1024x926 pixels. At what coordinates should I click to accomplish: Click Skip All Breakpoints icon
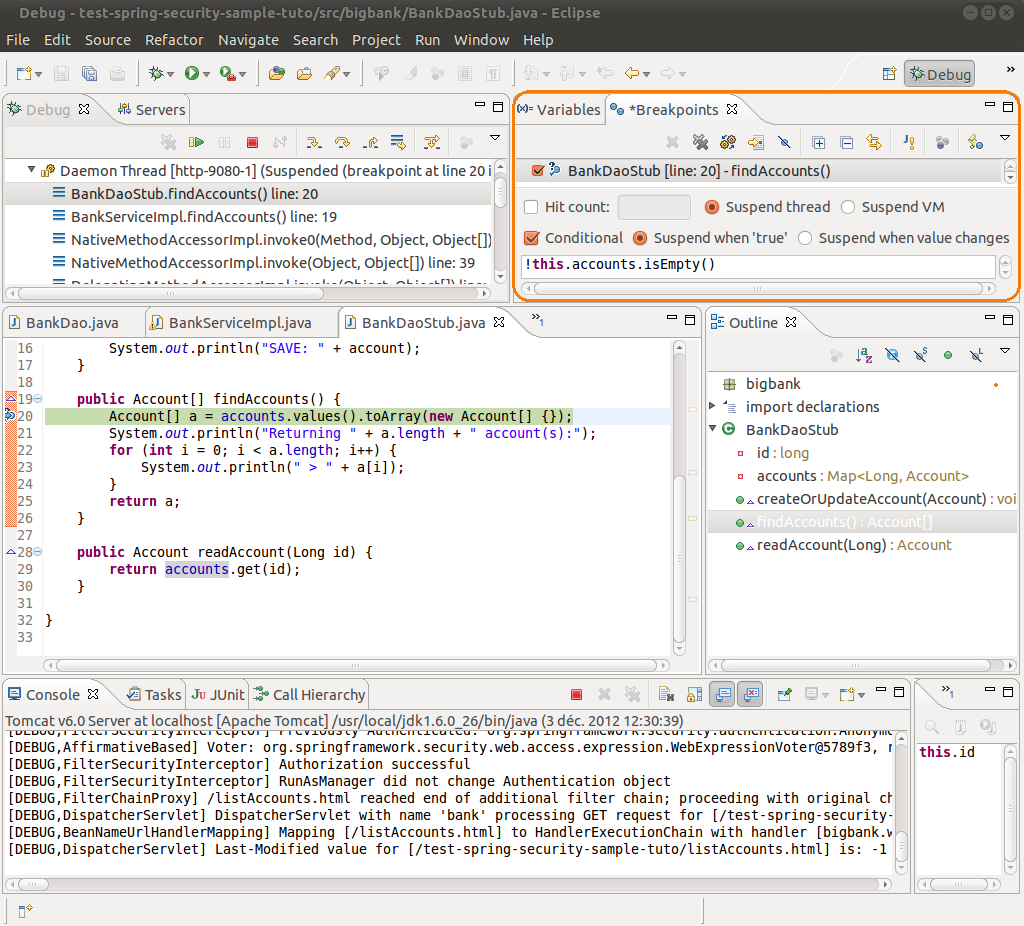pos(785,143)
